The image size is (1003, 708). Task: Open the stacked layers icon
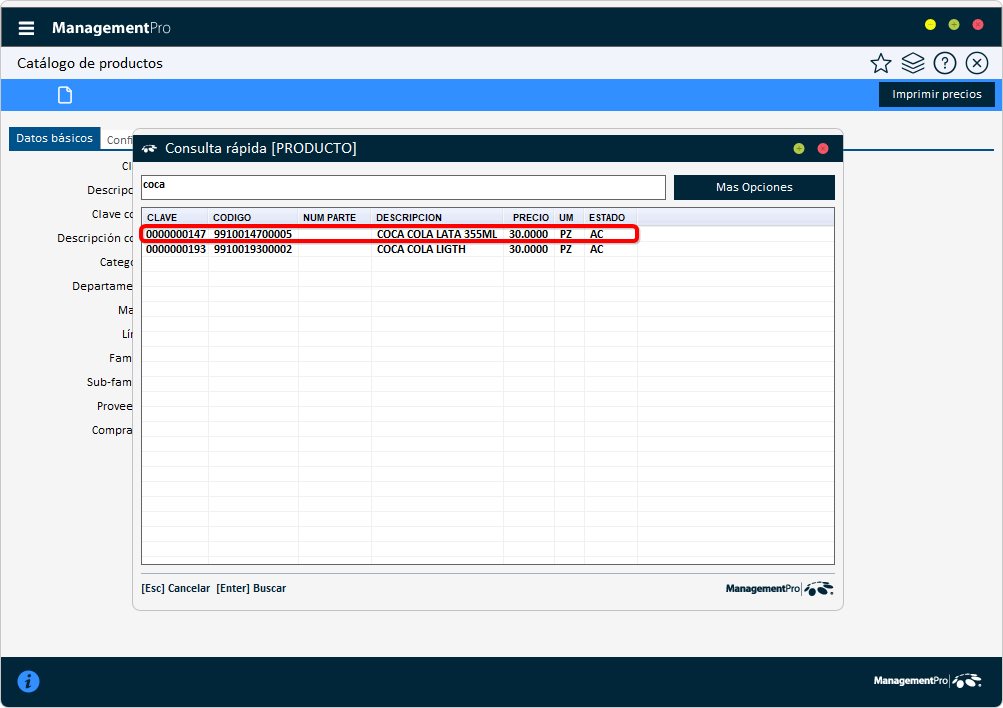tap(912, 64)
